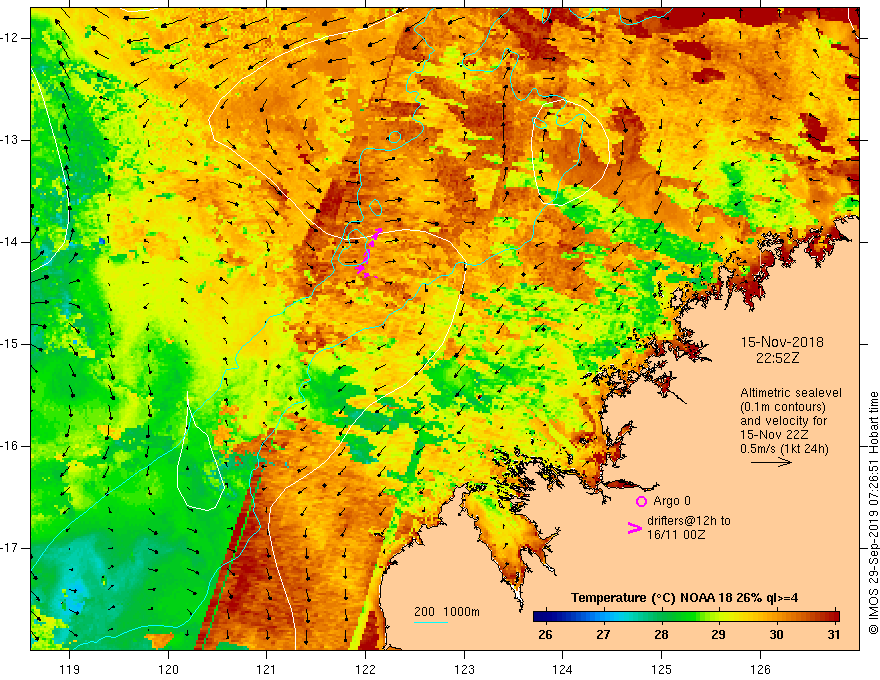Click the longitude axis label 119
Image resolution: width=880 pixels, height=680 pixels.
coord(70,669)
